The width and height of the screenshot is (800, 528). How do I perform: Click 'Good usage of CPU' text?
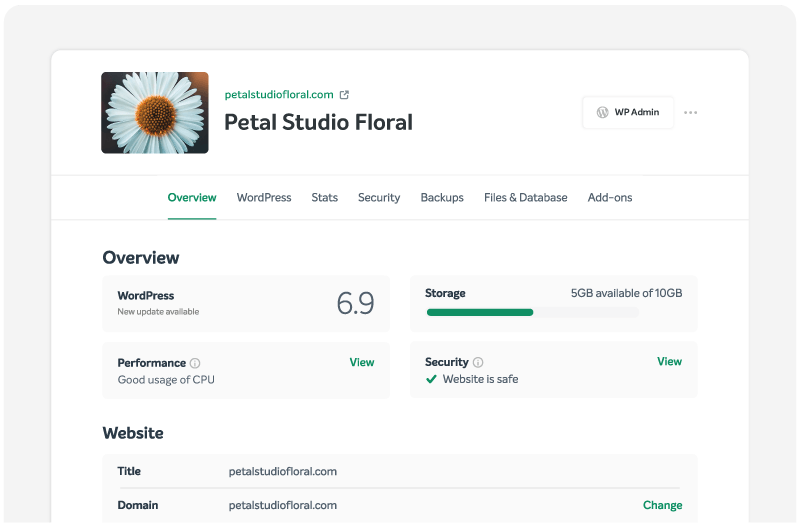click(166, 380)
